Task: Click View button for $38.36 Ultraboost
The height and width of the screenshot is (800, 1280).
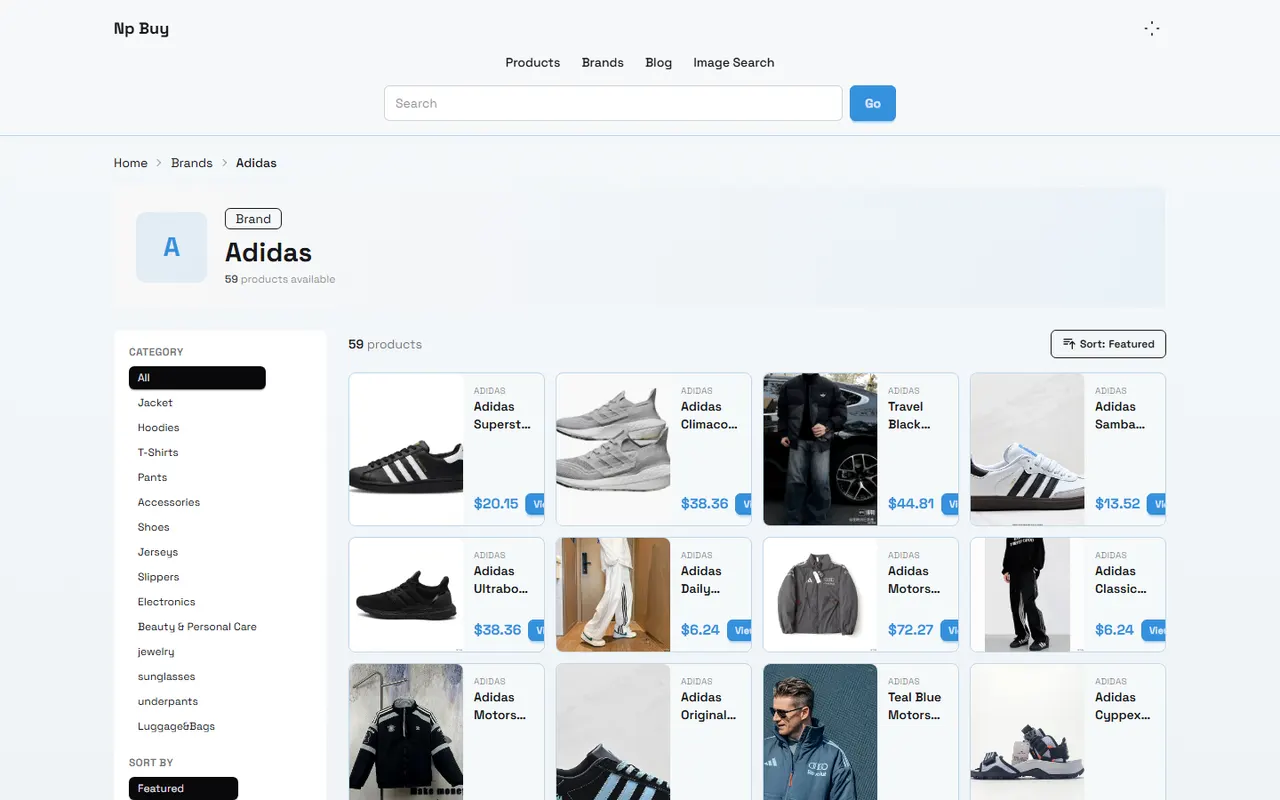Action: click(536, 630)
